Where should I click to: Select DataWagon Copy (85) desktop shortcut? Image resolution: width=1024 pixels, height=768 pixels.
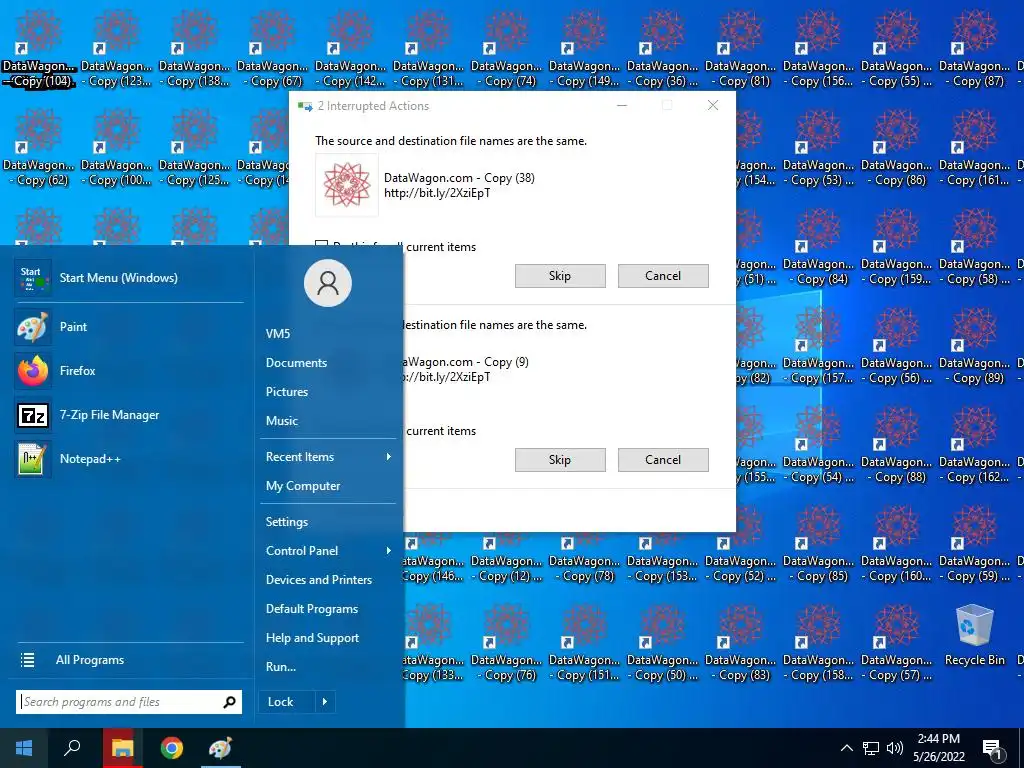pos(818,542)
